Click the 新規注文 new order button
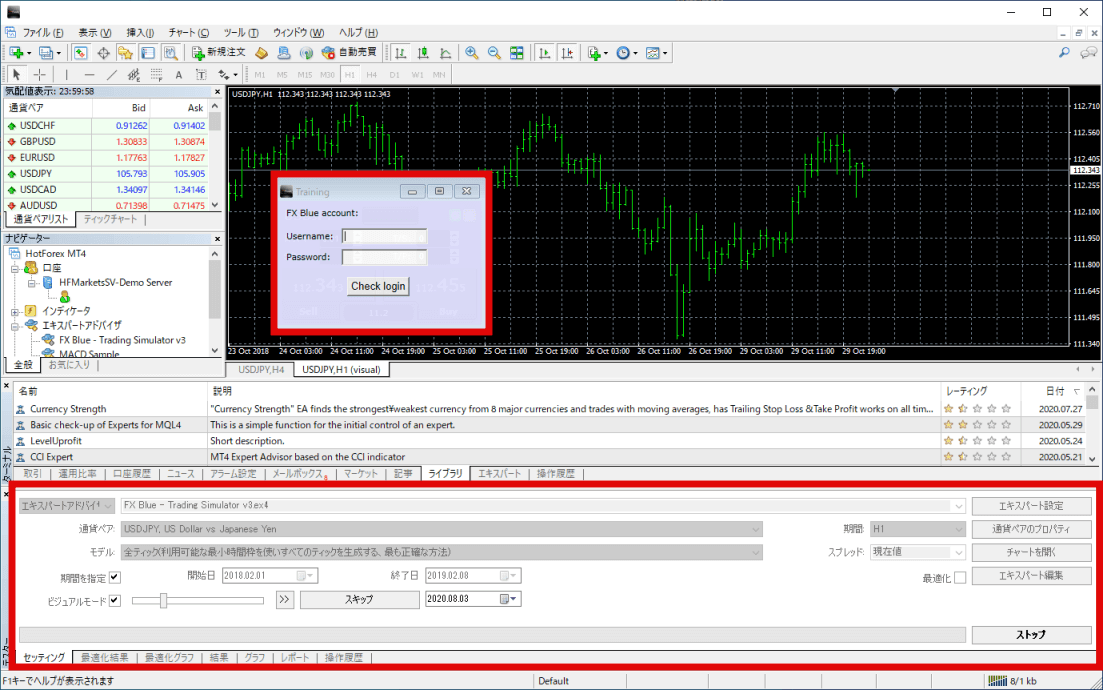This screenshot has width=1103, height=690. coord(219,53)
